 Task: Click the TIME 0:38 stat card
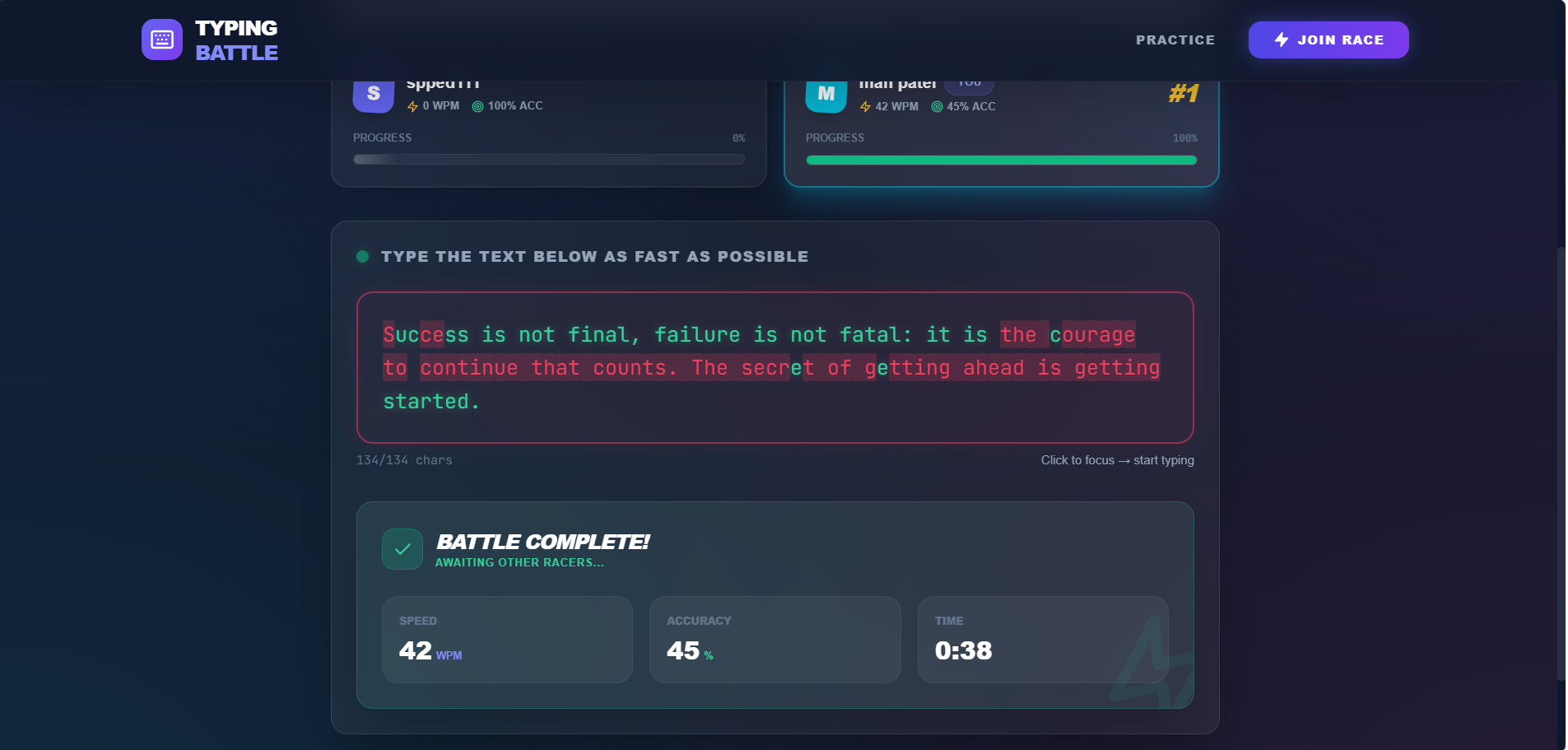tap(1043, 640)
